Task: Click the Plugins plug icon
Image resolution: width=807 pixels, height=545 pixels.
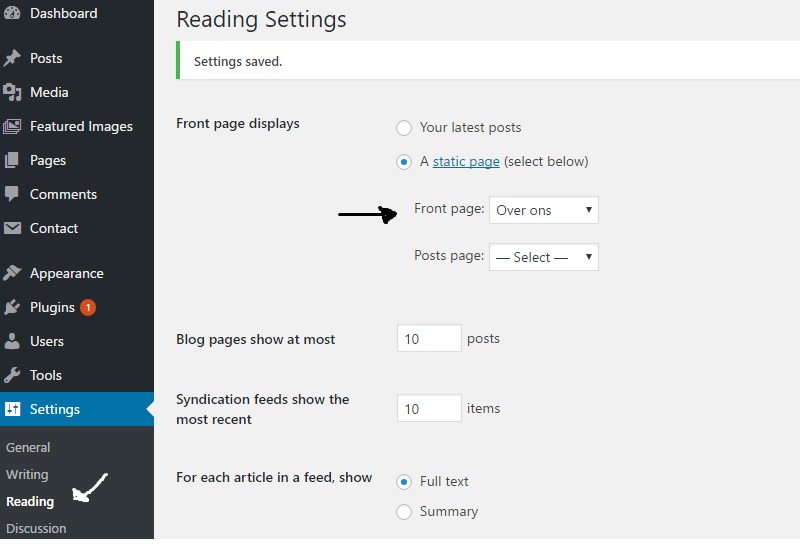Action: pos(13,307)
